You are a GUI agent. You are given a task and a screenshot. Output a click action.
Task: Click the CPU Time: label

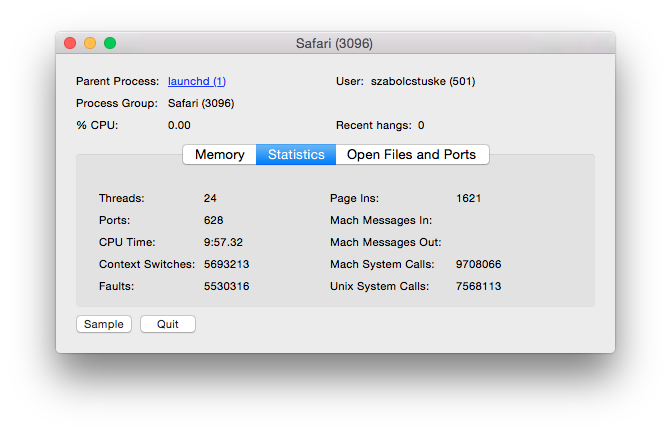pos(127,242)
